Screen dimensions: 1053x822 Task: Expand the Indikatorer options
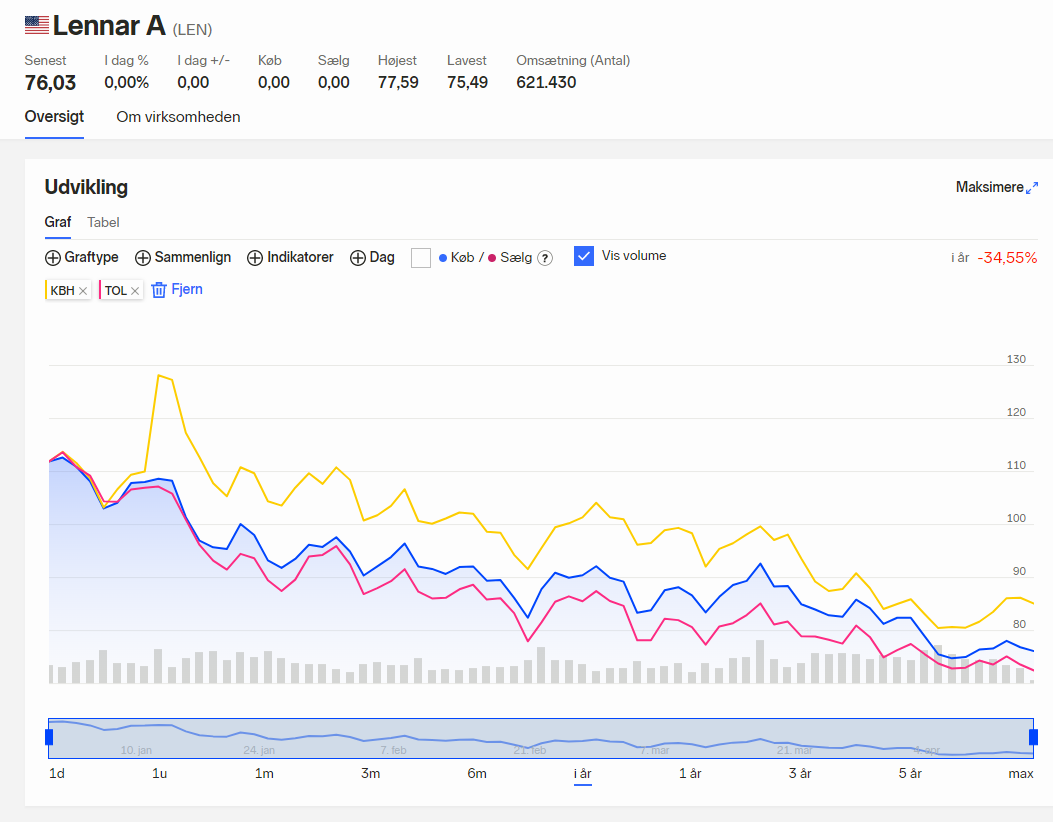290,257
